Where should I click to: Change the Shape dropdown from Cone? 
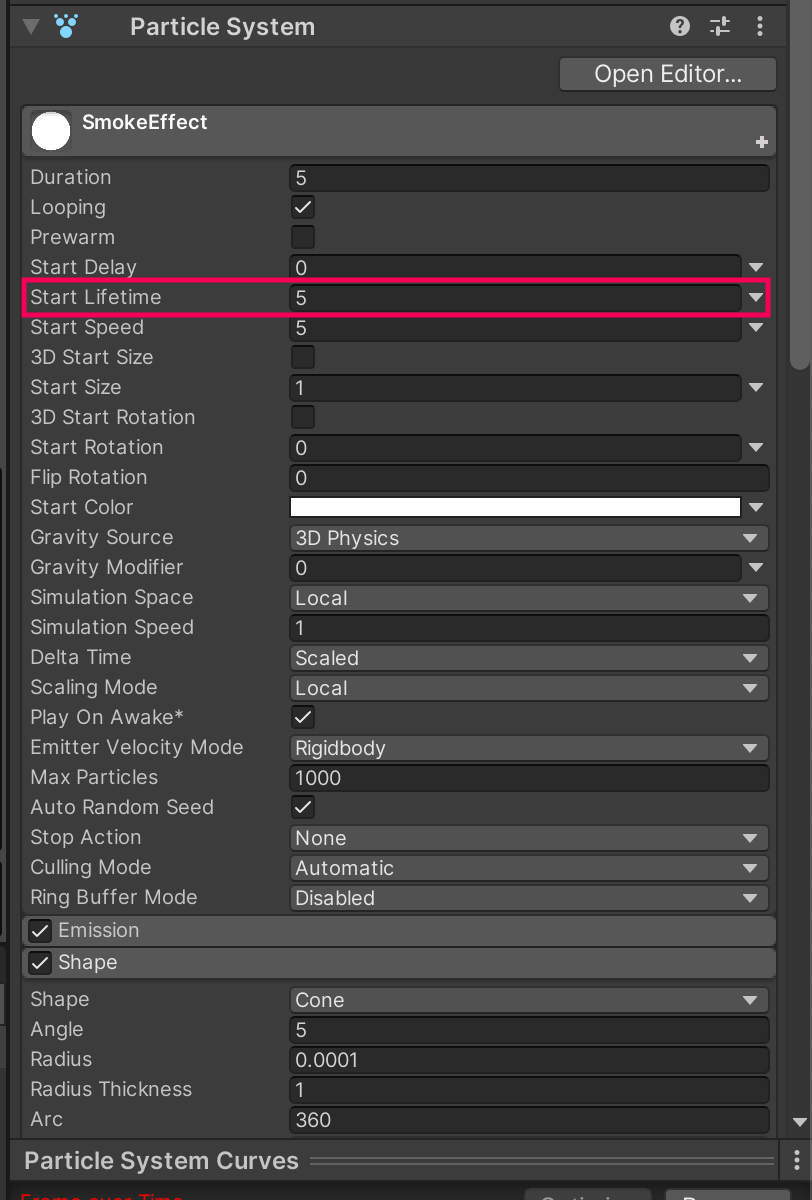(528, 999)
